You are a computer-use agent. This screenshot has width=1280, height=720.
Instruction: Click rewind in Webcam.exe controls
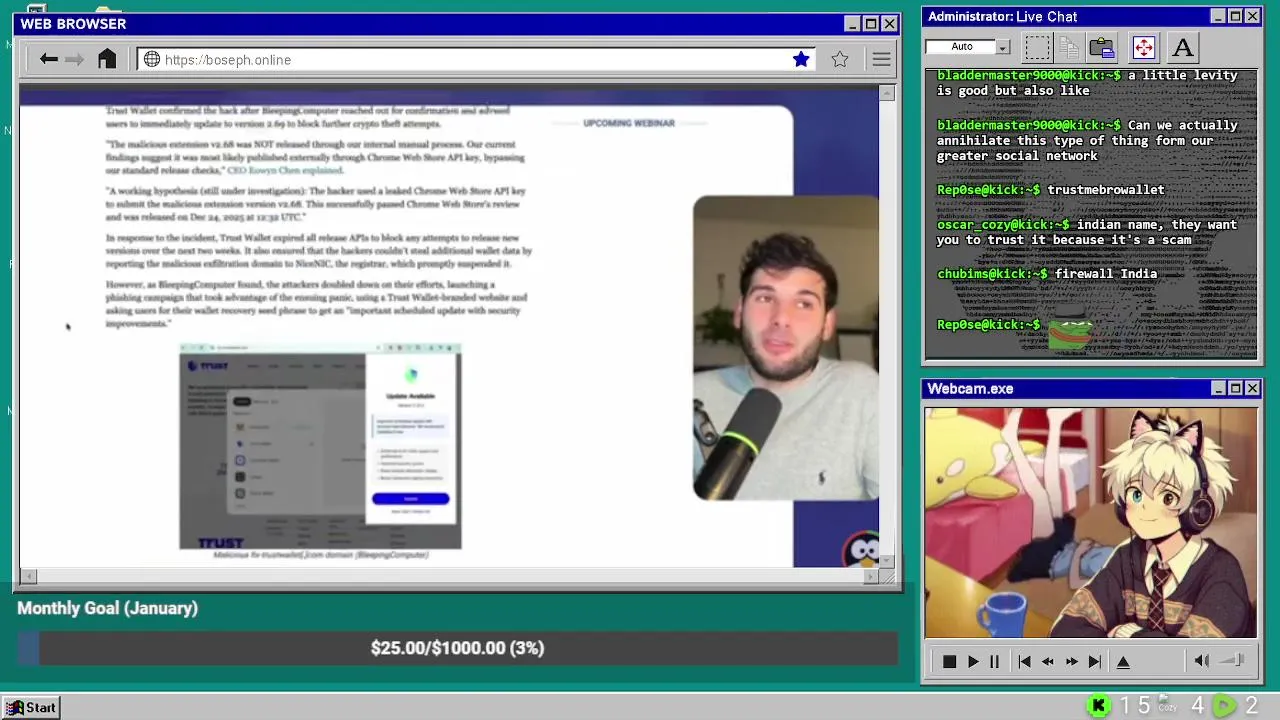(1048, 662)
